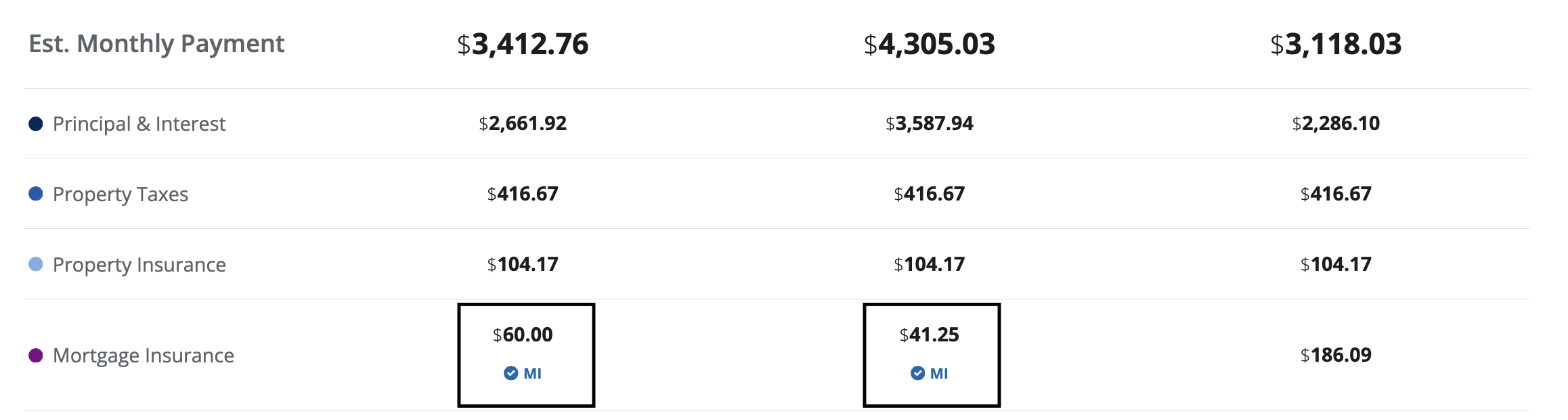Click the blue Property Taxes dot

36,194
